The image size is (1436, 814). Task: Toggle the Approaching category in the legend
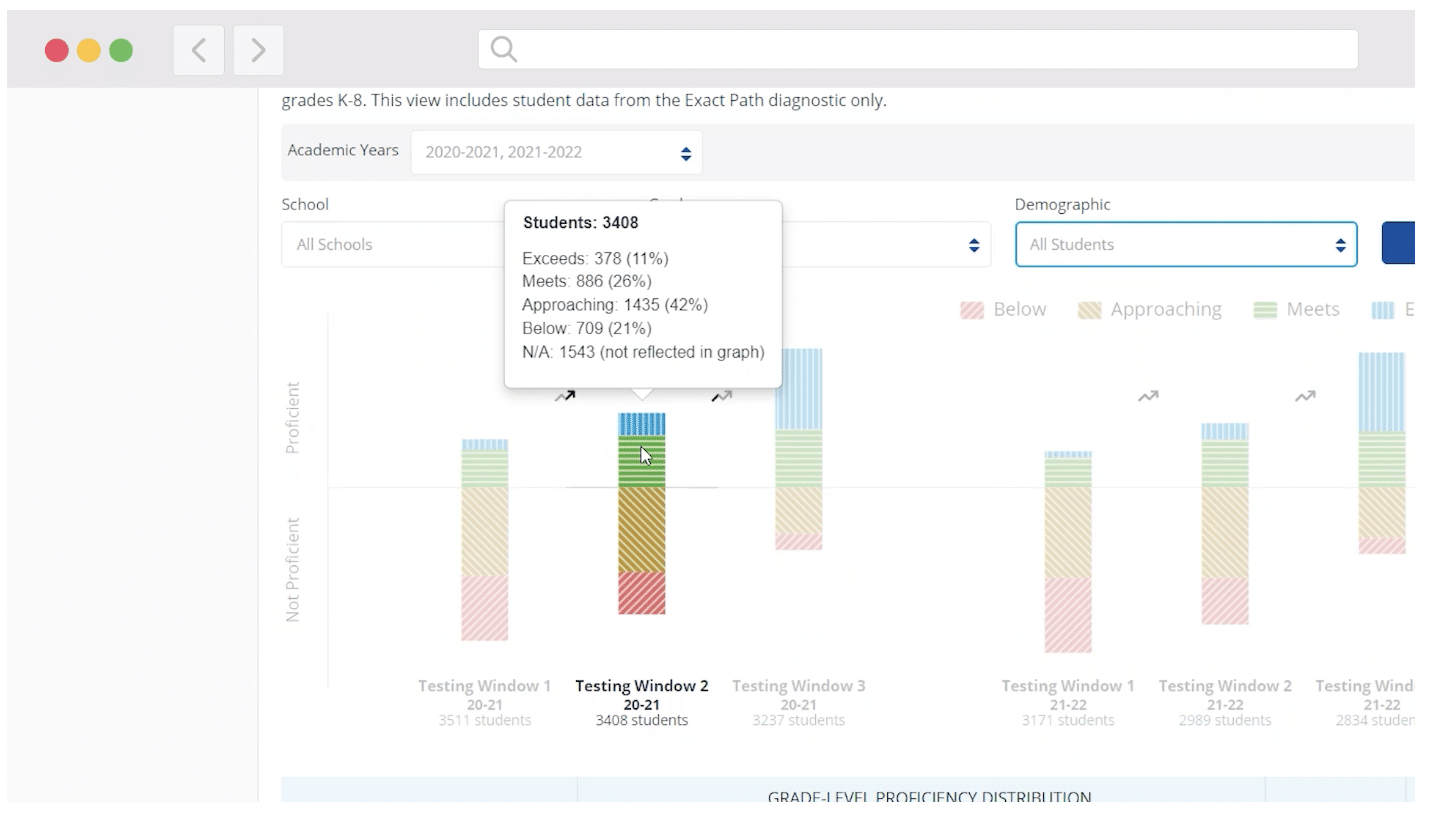pos(1150,309)
